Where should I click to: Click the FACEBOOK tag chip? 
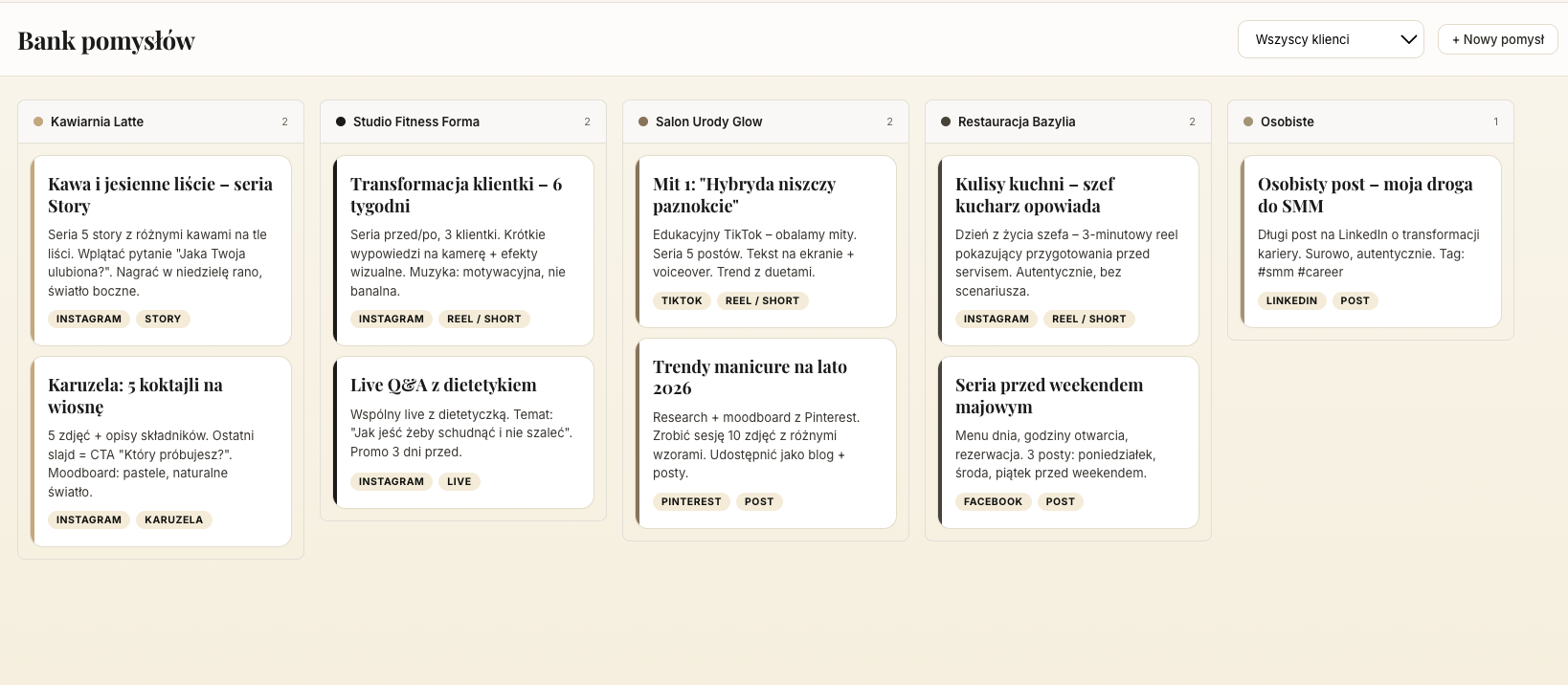pos(993,501)
